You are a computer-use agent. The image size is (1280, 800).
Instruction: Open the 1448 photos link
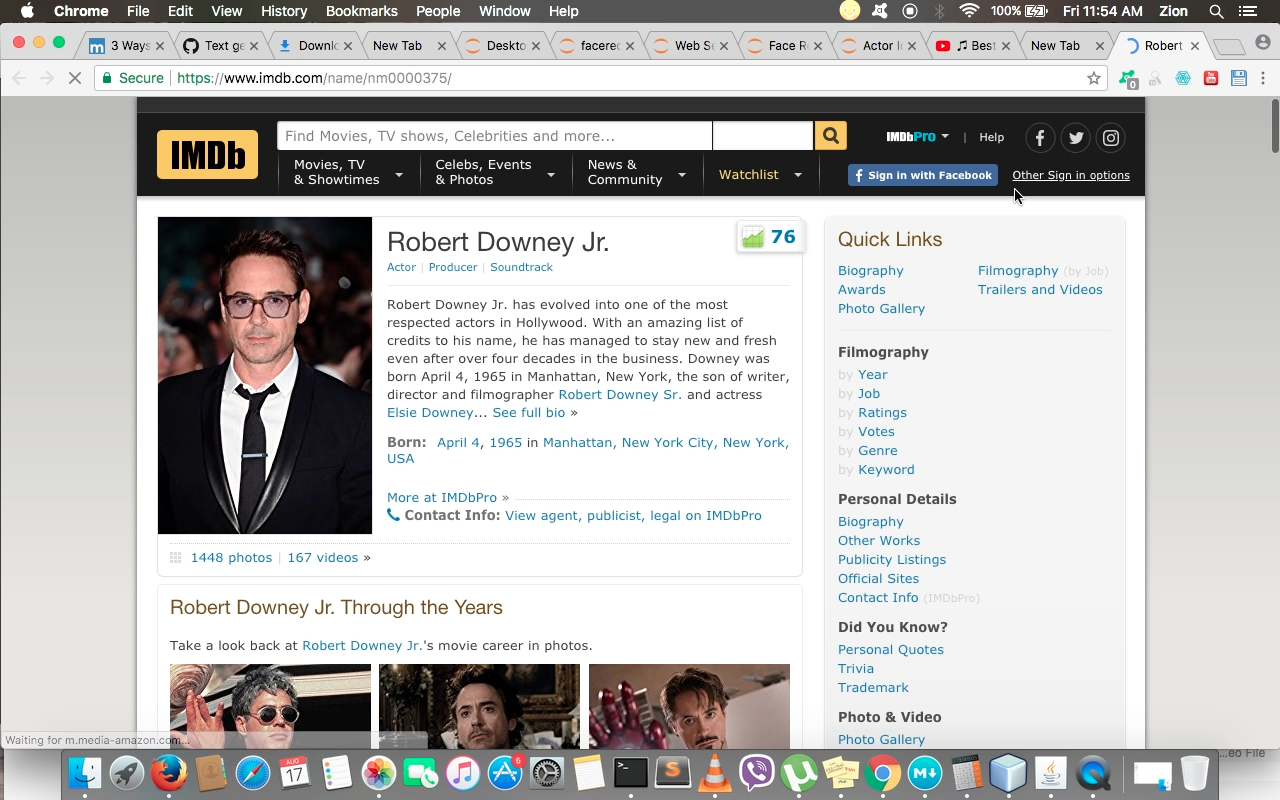(x=231, y=557)
